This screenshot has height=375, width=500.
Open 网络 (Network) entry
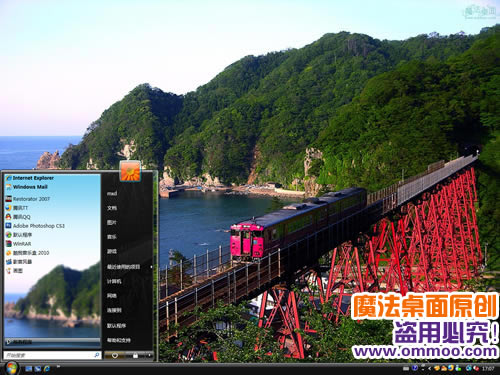[x=112, y=296]
